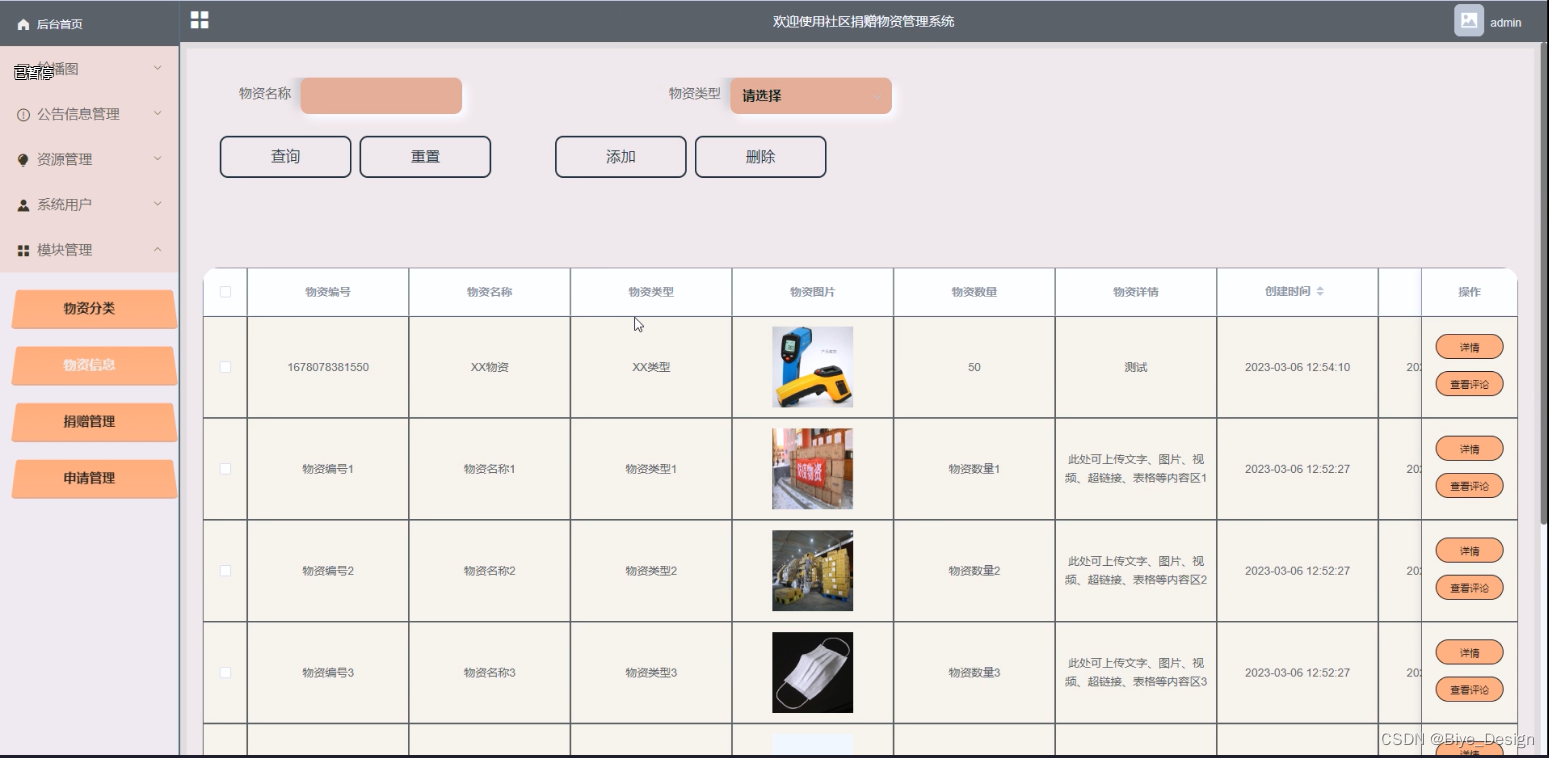Click the home icon beside 后台首页
Viewport: 1549px width, 758px height.
point(23,24)
